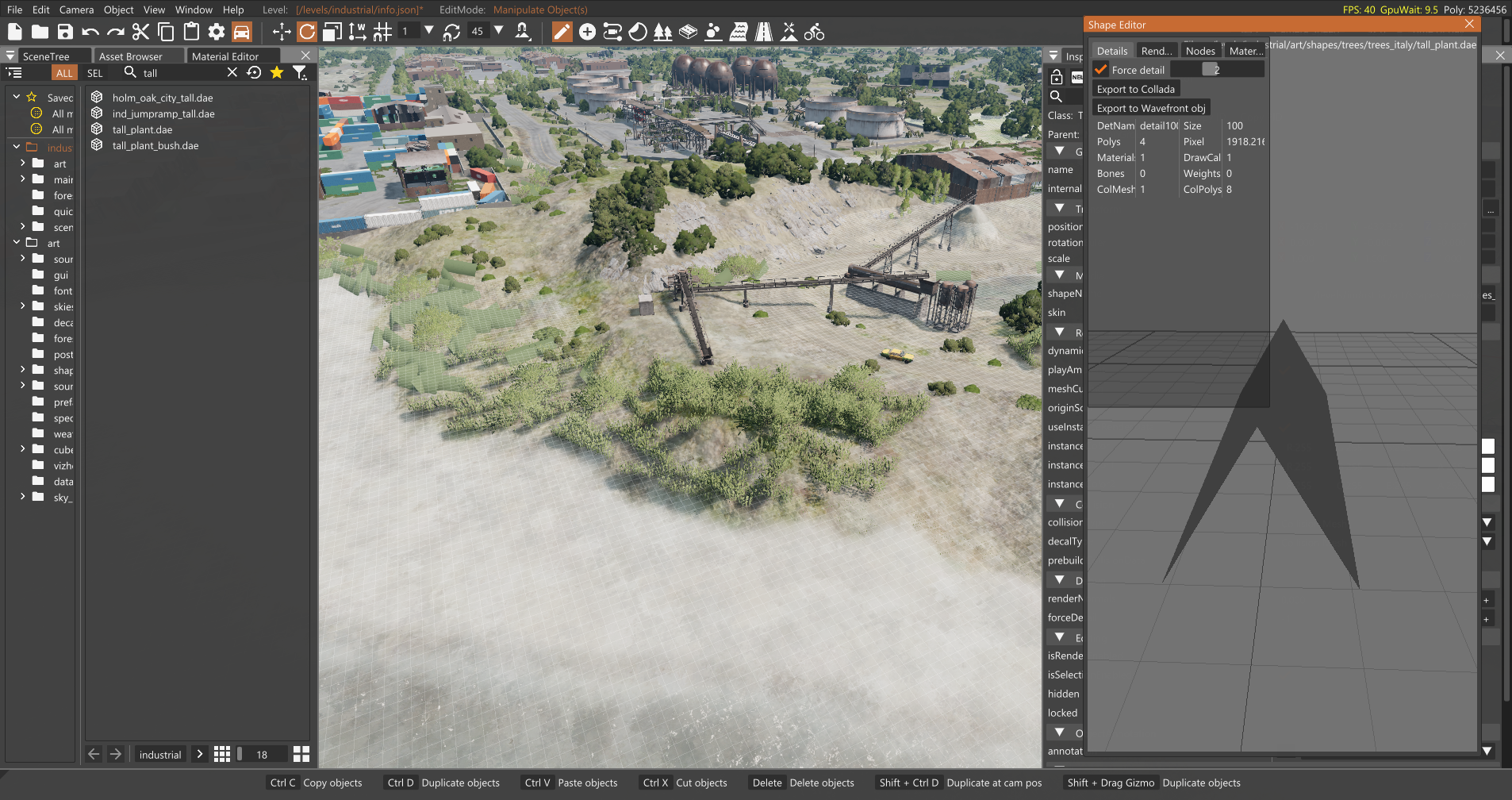Open the rotation snap angle dropdown
1512x800 pixels.
[x=499, y=31]
